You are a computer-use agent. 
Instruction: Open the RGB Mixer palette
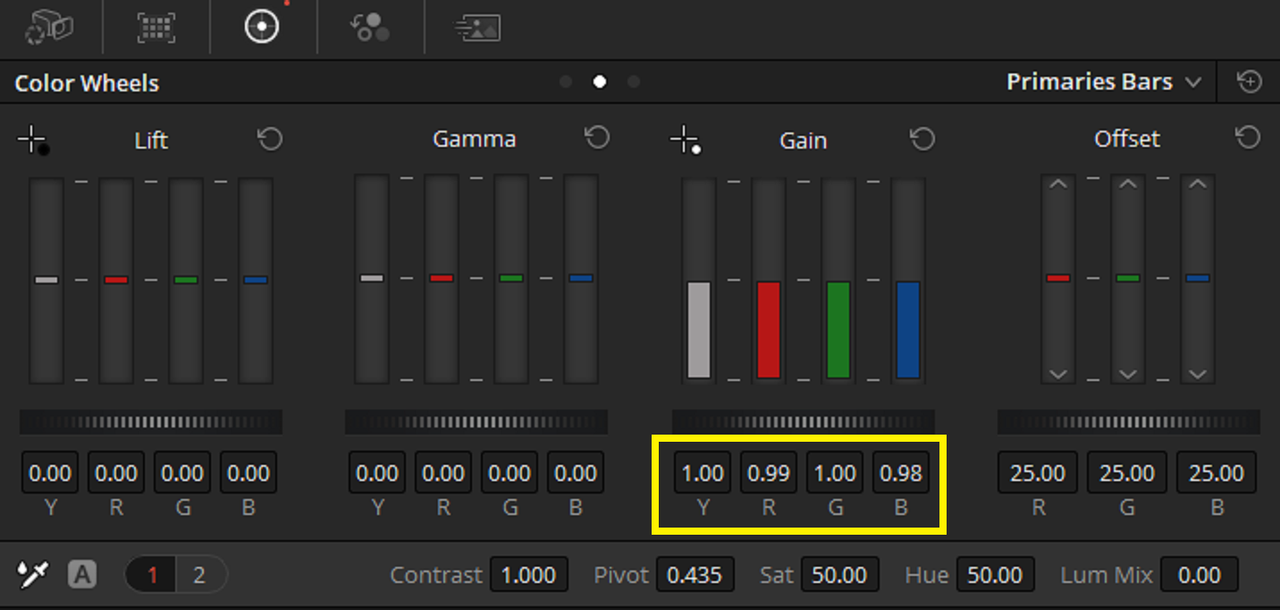[370, 27]
